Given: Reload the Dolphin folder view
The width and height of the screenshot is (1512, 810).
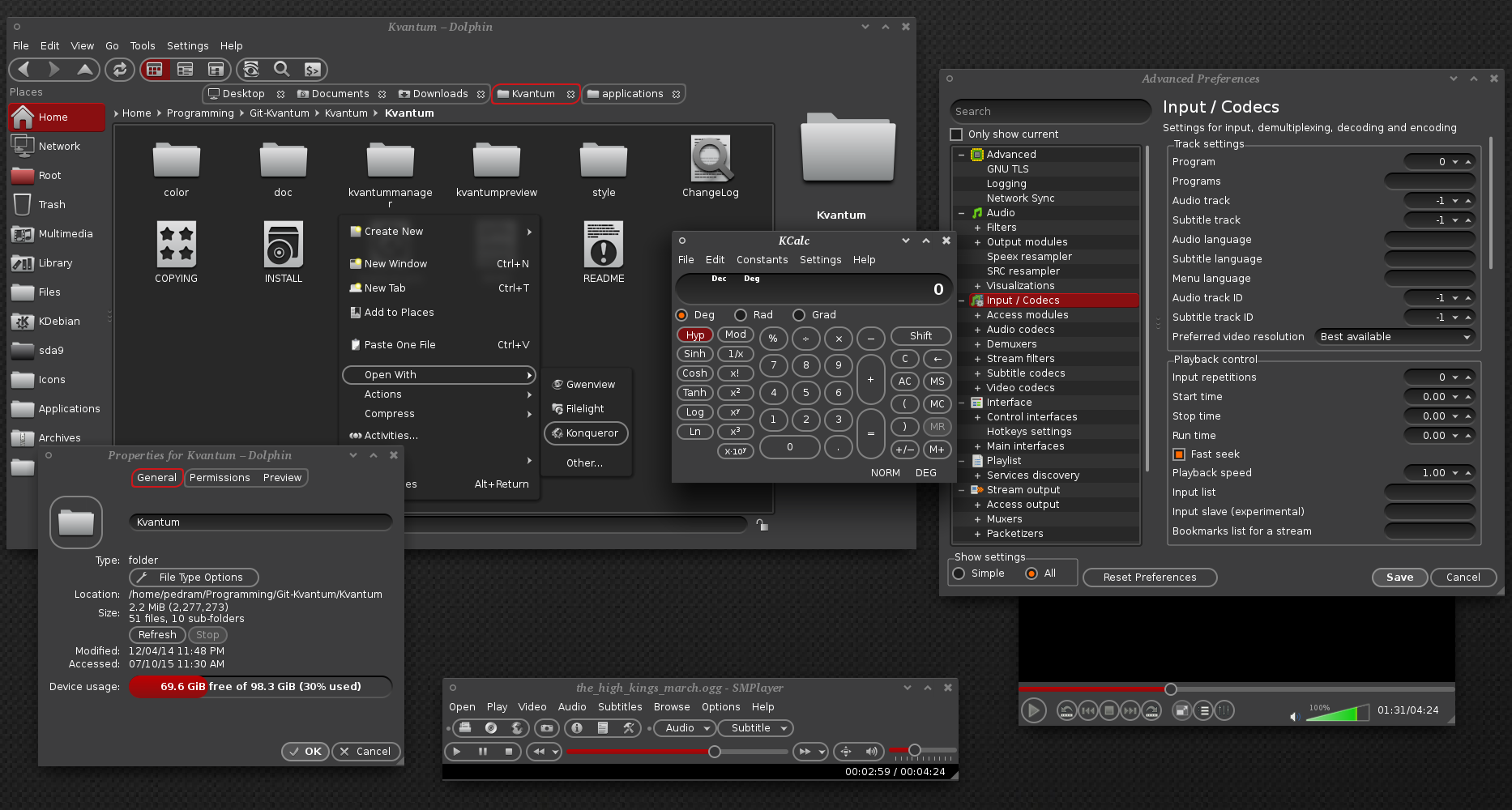Looking at the screenshot, I should click(x=120, y=70).
